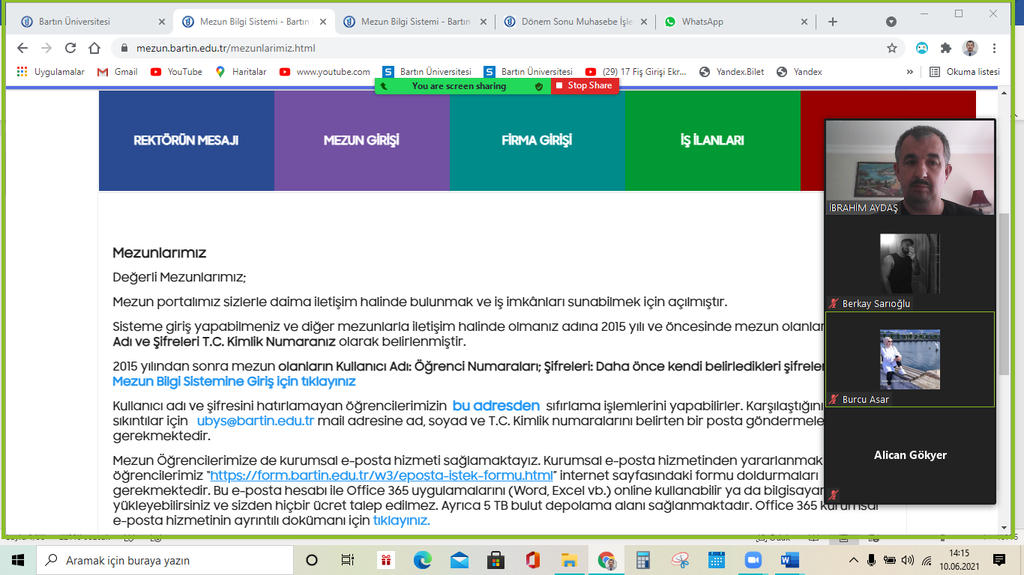The width and height of the screenshot is (1024, 575).
Task: Open Office app from taskbar
Action: [x=532, y=560]
